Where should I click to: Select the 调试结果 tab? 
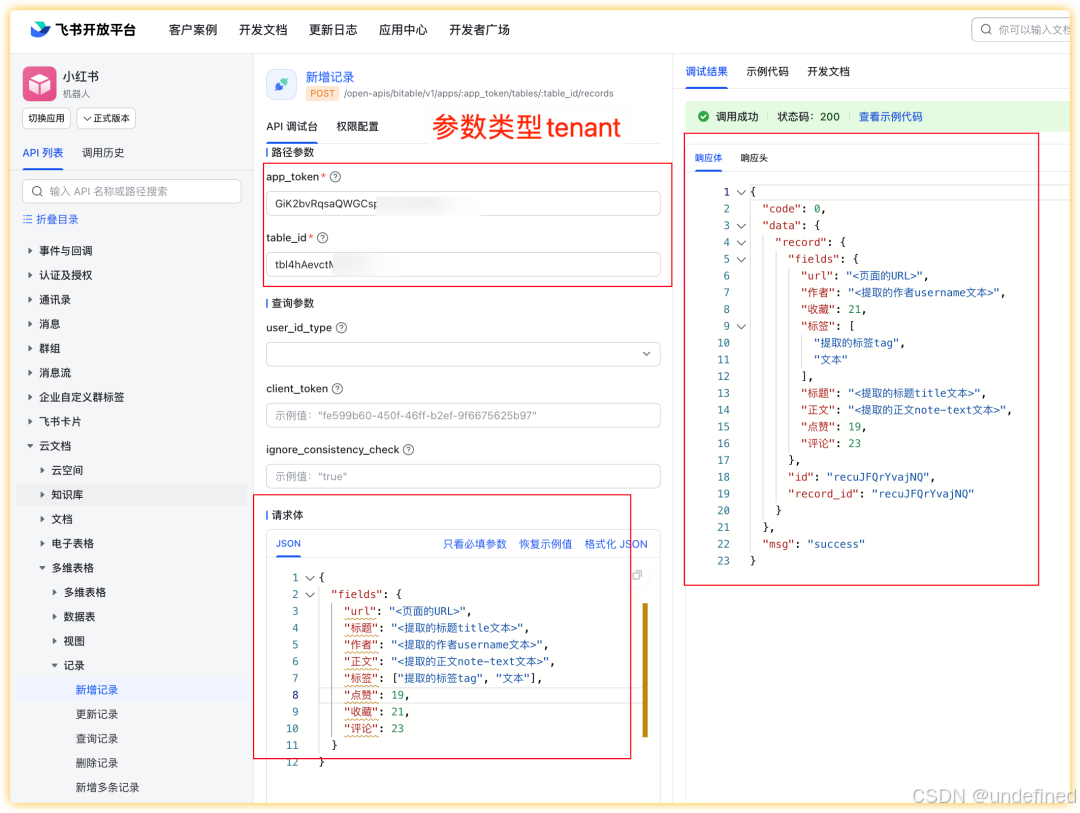[x=707, y=72]
